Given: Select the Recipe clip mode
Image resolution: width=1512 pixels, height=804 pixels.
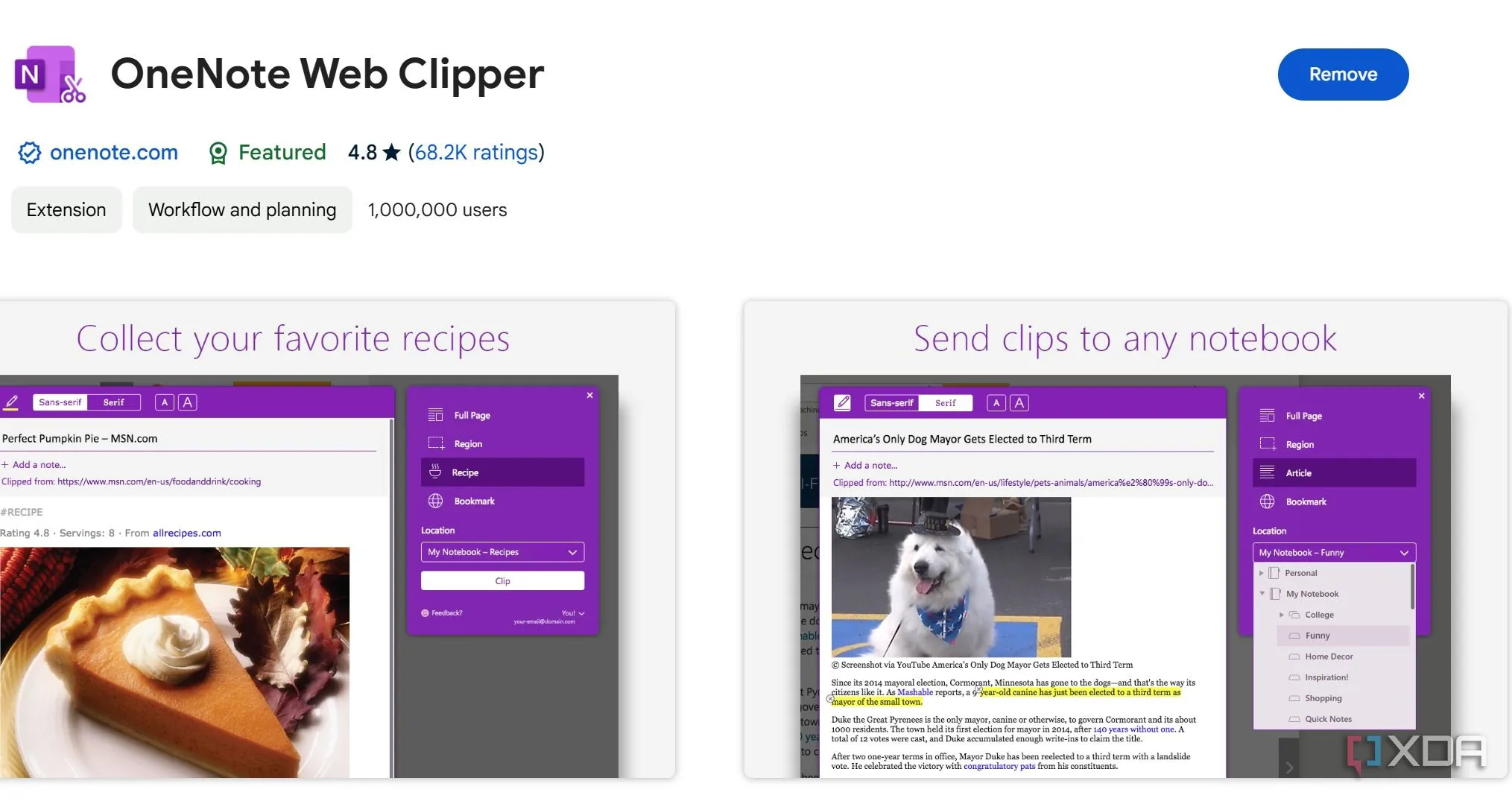Looking at the screenshot, I should 502,472.
